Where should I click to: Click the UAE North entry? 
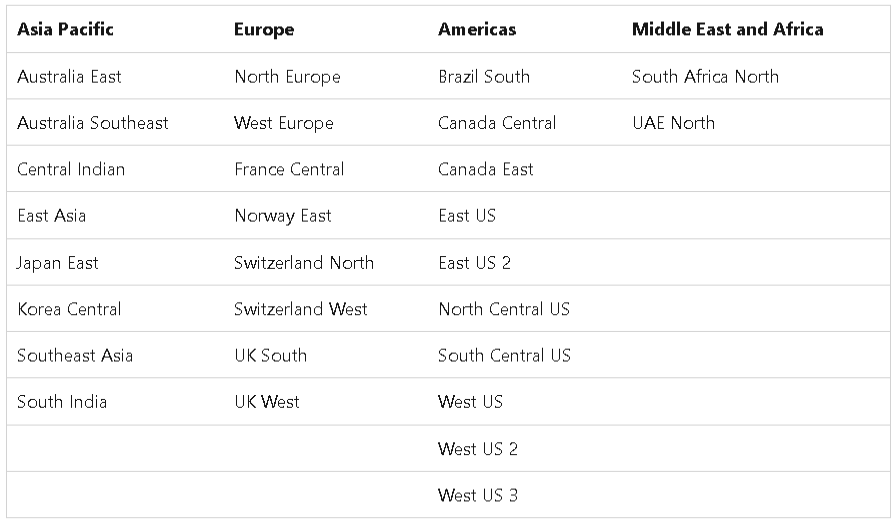coord(673,123)
